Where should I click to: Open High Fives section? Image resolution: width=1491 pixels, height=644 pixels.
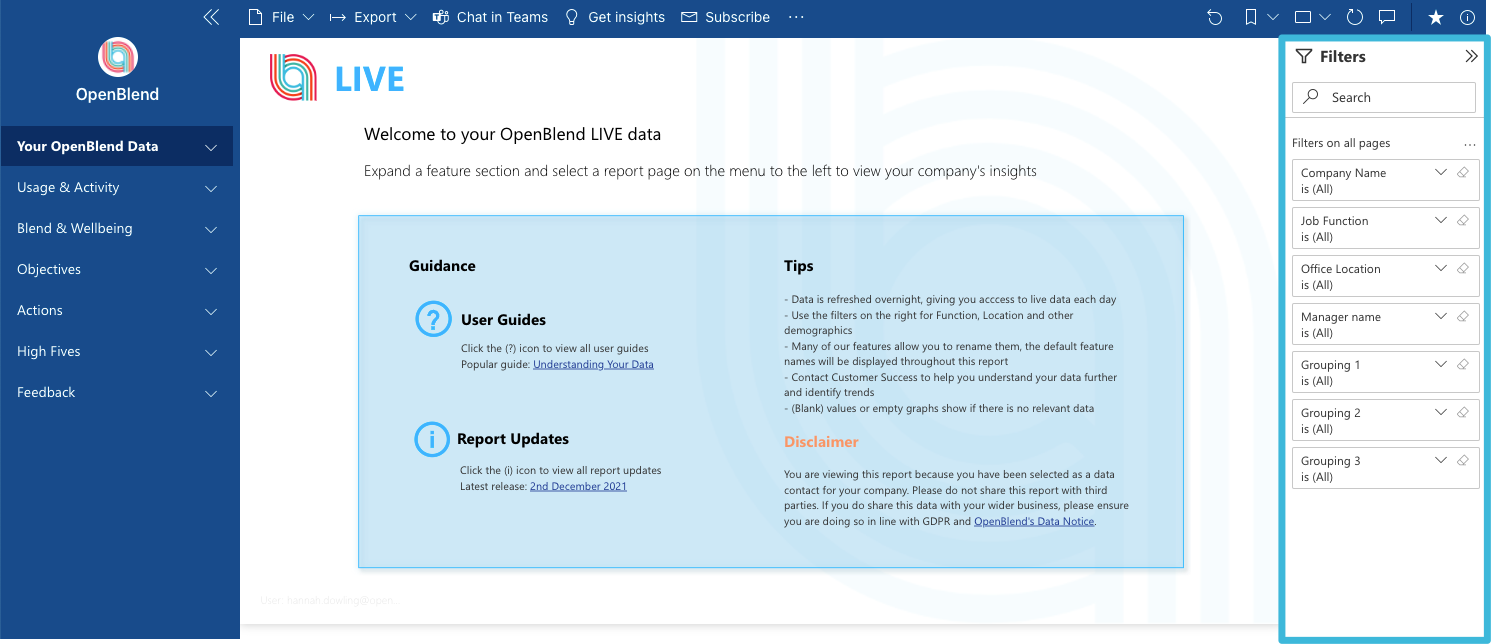coord(117,351)
